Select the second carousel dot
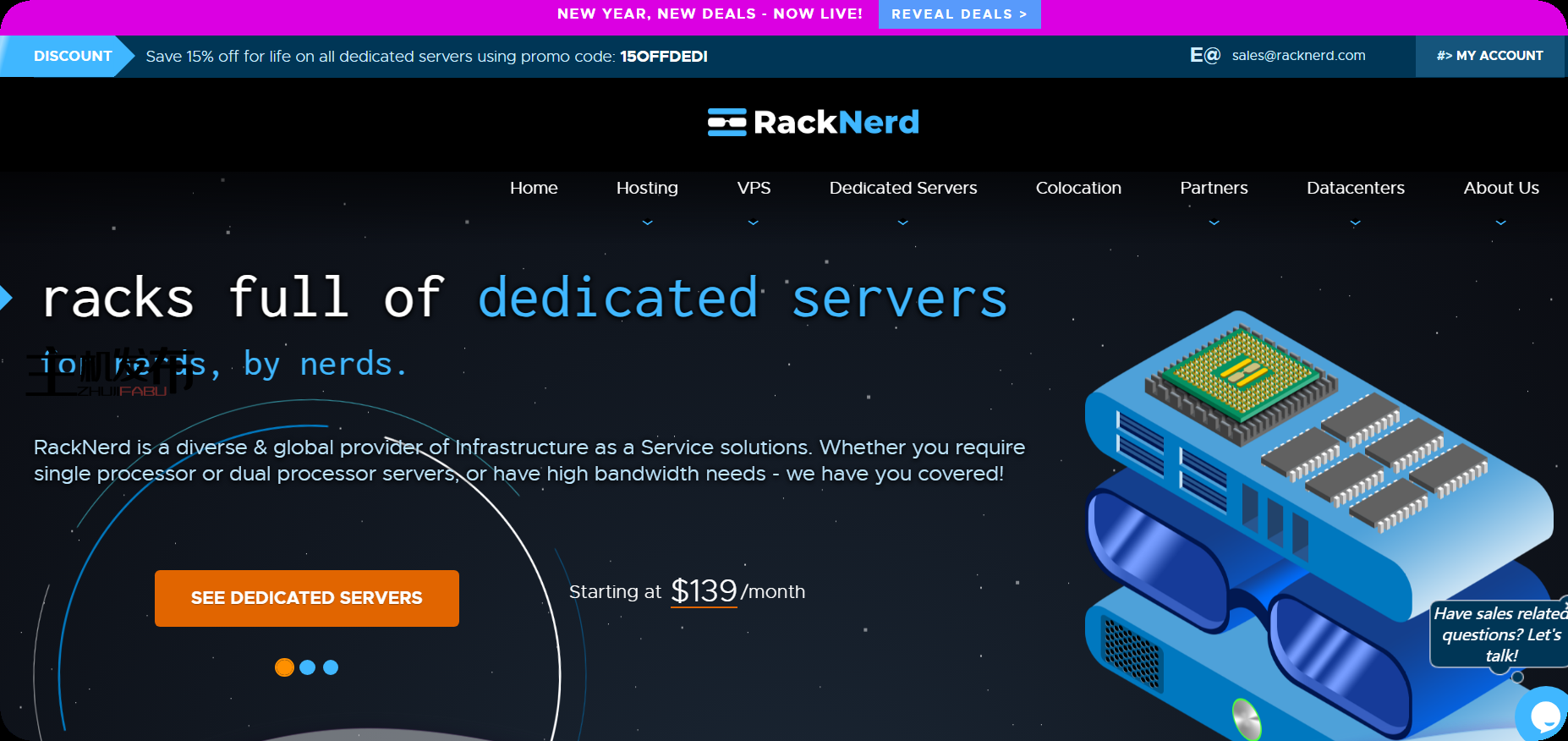The height and width of the screenshot is (741, 1568). point(308,667)
